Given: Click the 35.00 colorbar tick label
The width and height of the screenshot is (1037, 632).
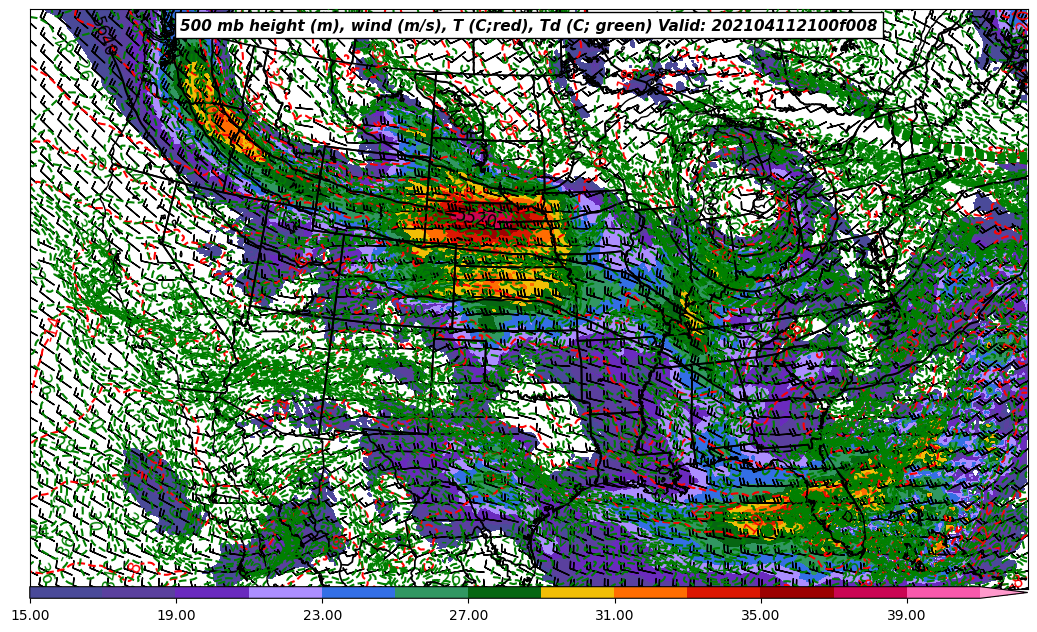Looking at the screenshot, I should pos(761,616).
